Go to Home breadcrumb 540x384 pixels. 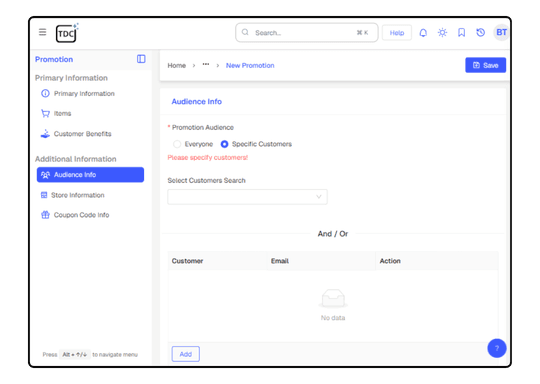click(x=177, y=65)
